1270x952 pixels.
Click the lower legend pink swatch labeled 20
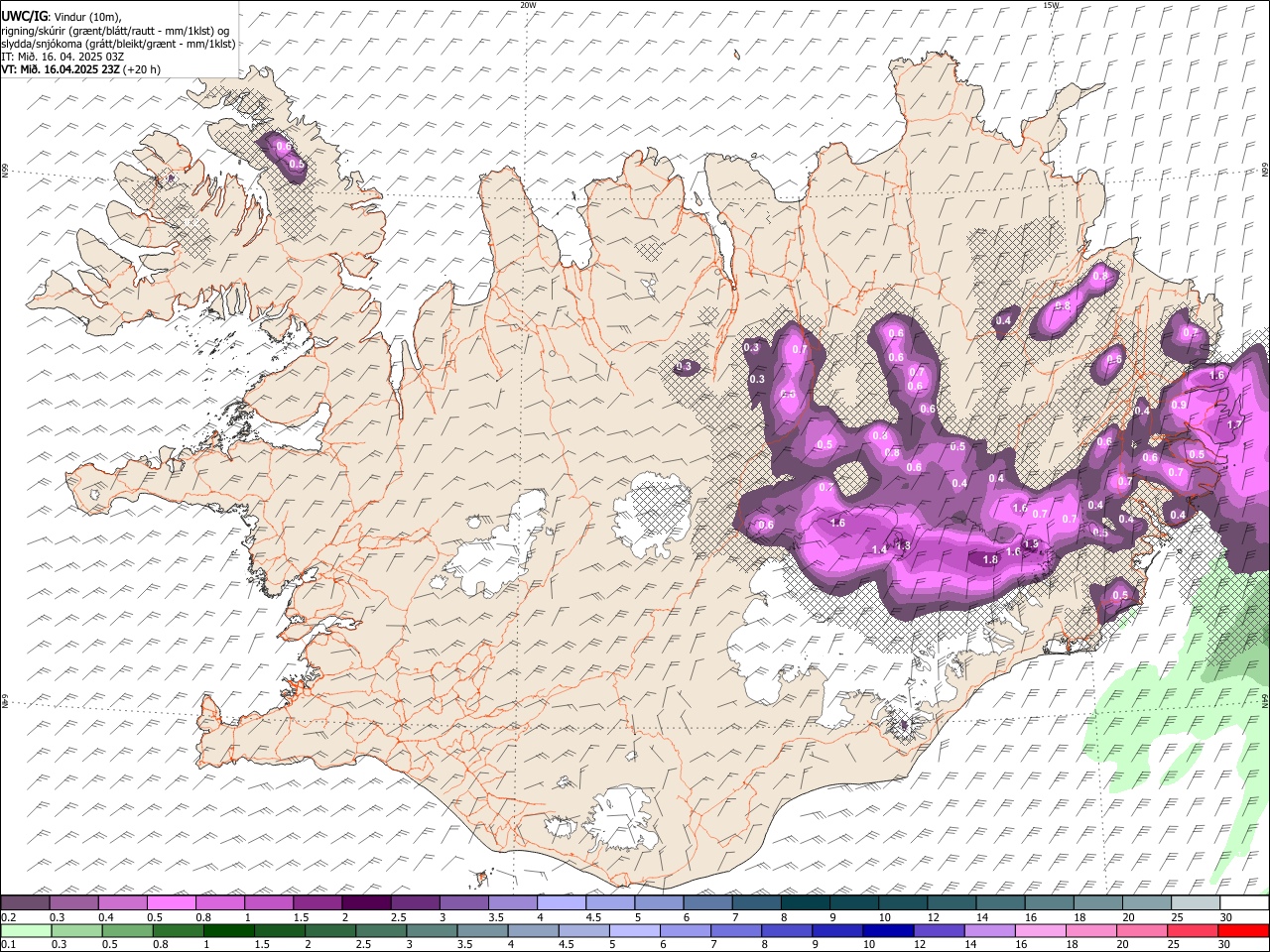tap(1141, 930)
